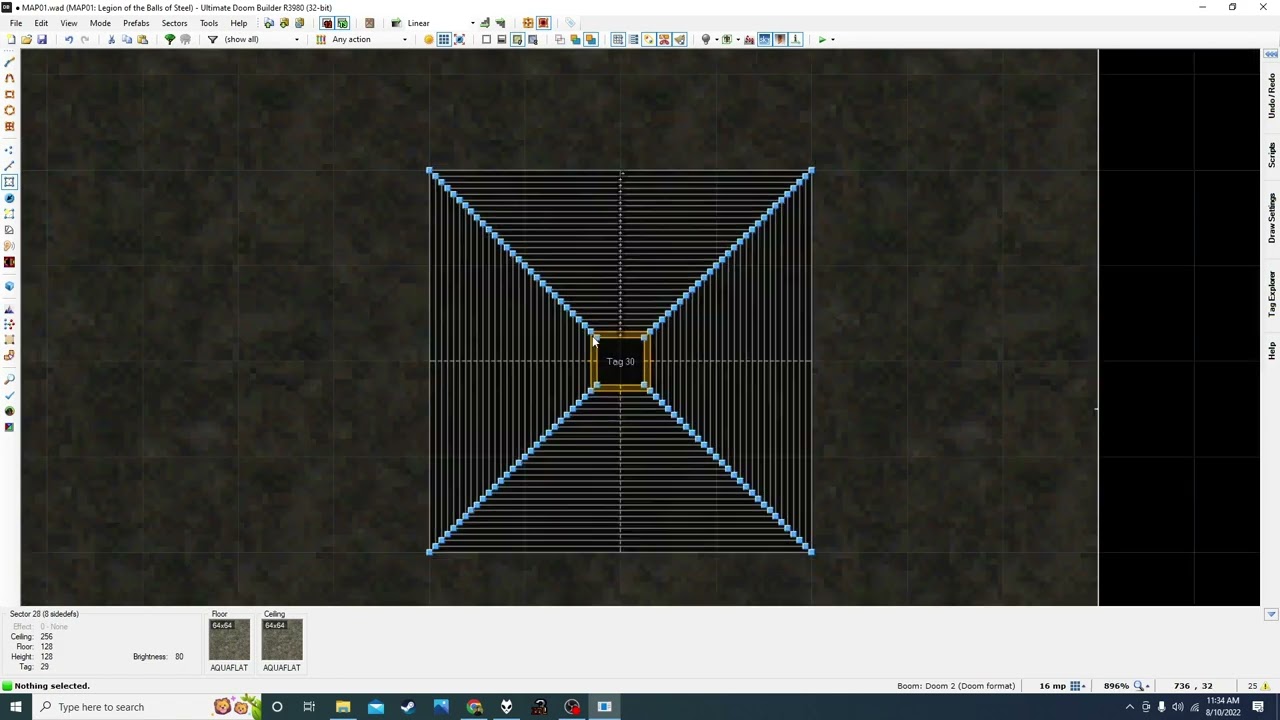Open the Draw Settings side tab

(1271, 218)
